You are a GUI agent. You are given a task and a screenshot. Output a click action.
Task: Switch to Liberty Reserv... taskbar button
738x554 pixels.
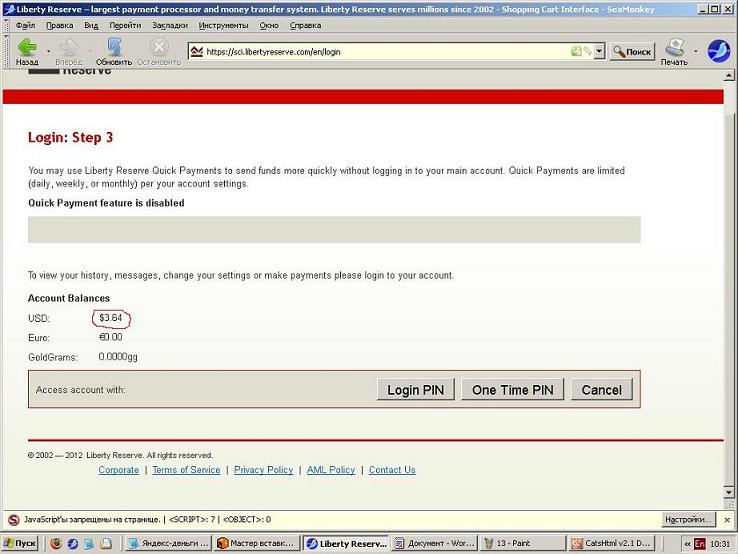coord(345,543)
